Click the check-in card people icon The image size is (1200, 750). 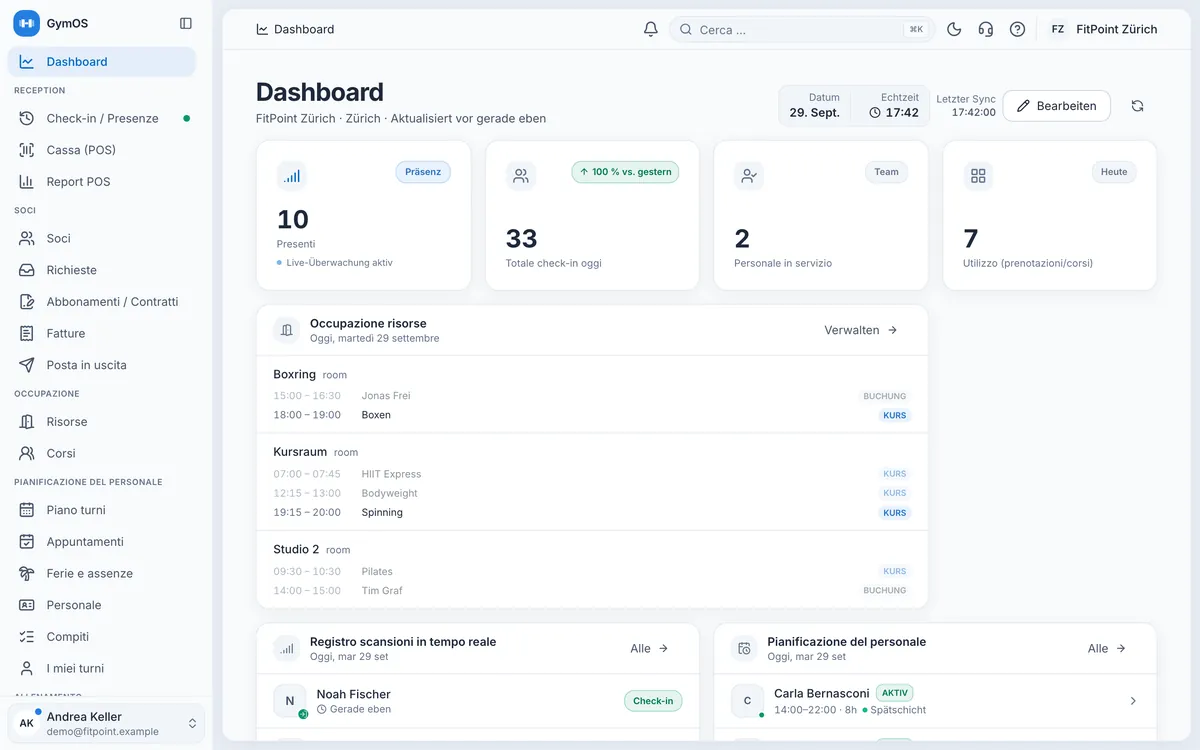(x=521, y=176)
